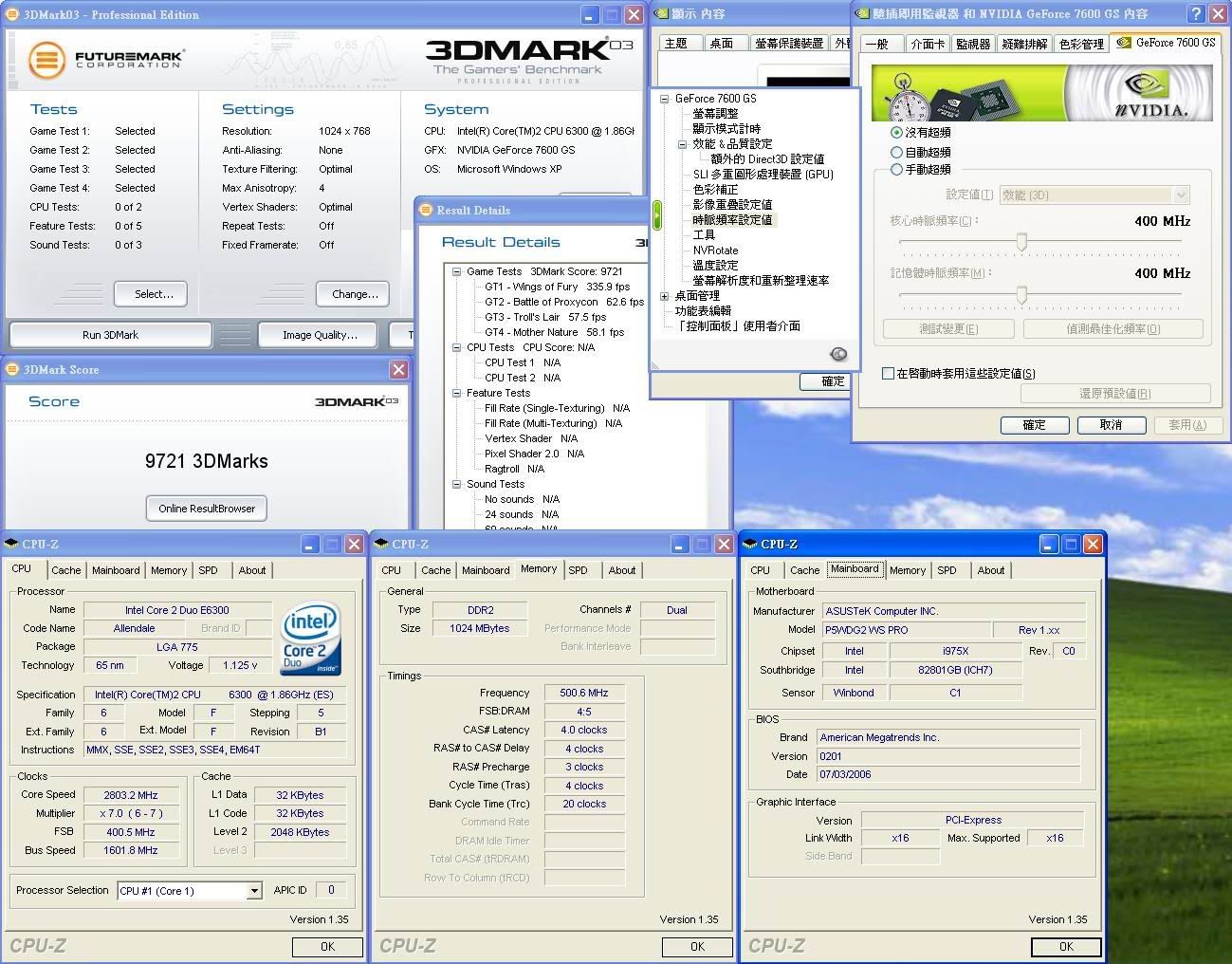Collapse the Sound Tests node in Result Details
This screenshot has height=964, width=1232.
456,484
